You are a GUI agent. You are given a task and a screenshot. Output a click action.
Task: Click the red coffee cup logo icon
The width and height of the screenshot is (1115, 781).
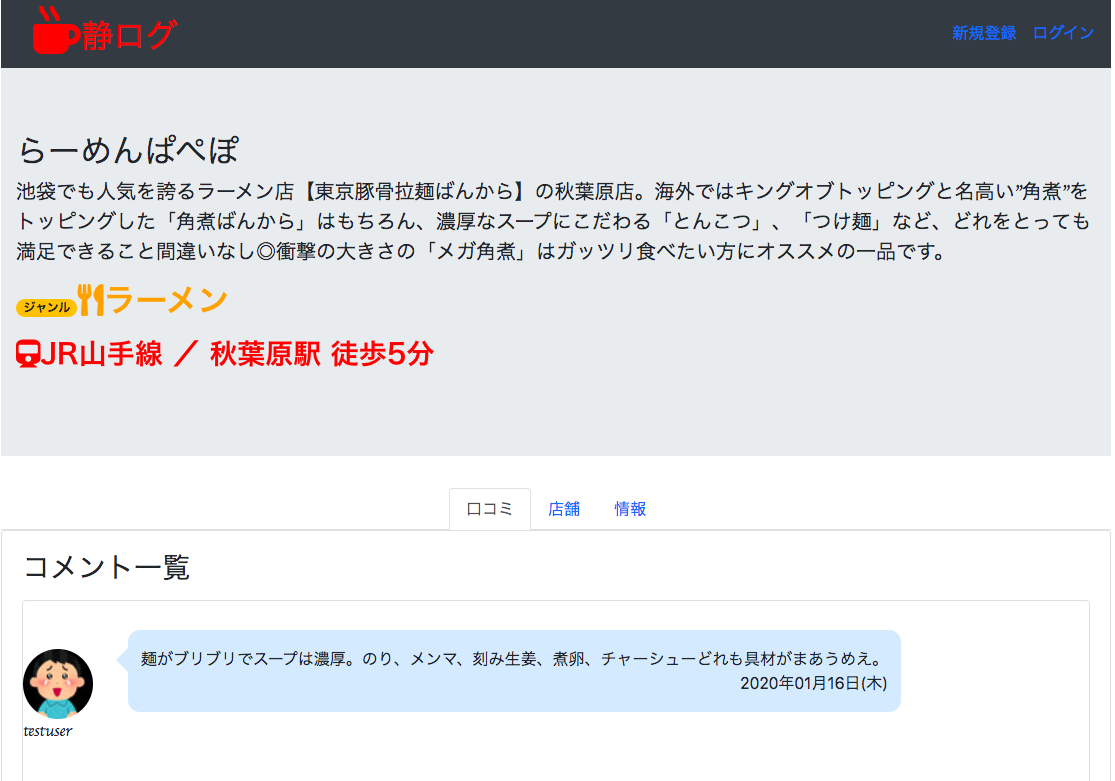54,32
